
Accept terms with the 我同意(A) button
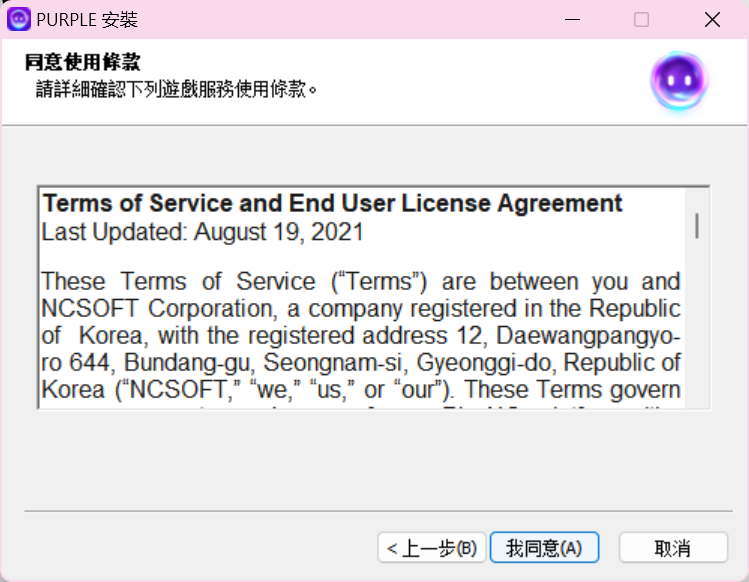(x=545, y=548)
